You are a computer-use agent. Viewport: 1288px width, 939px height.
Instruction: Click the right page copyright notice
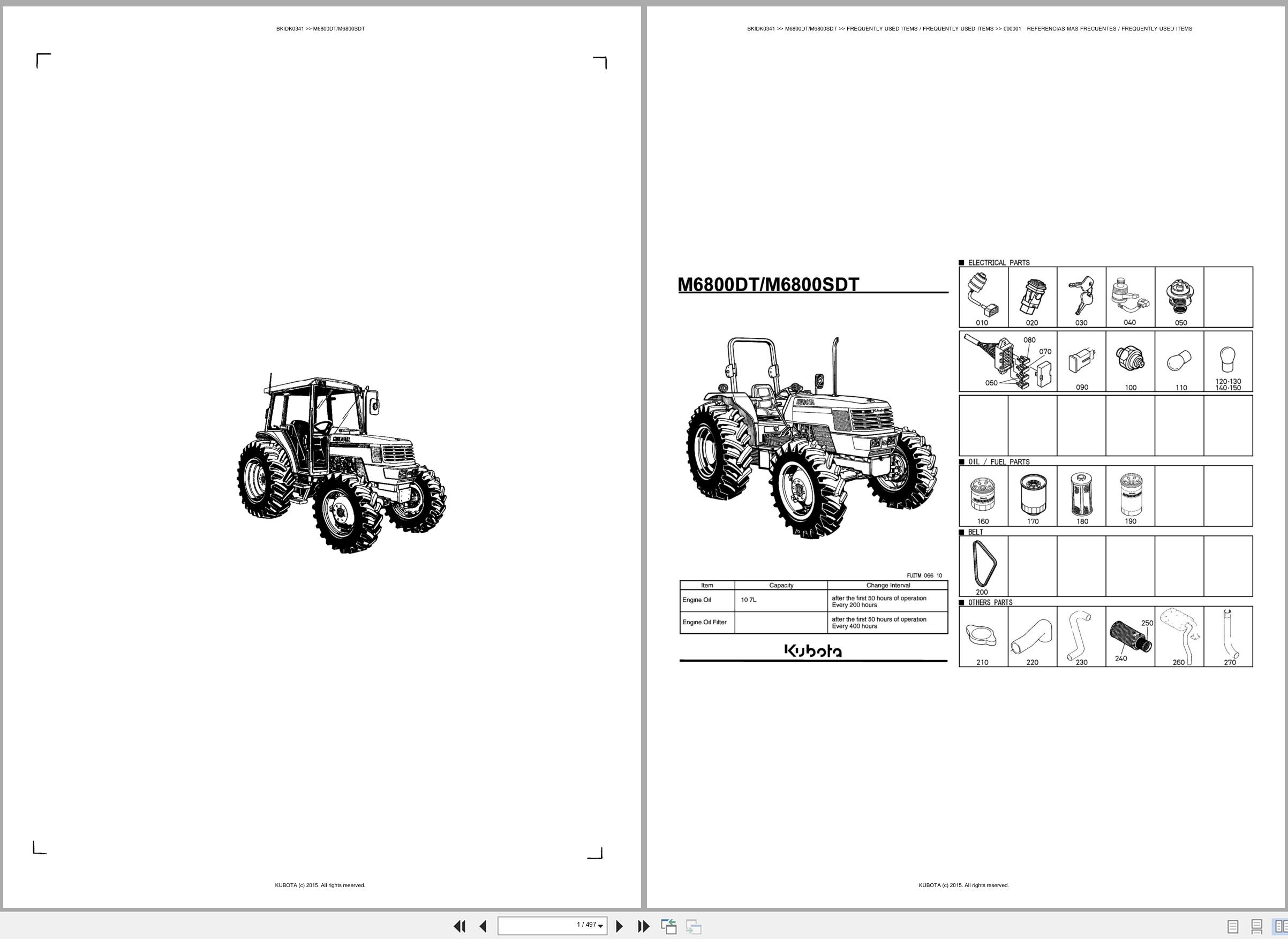[x=964, y=885]
